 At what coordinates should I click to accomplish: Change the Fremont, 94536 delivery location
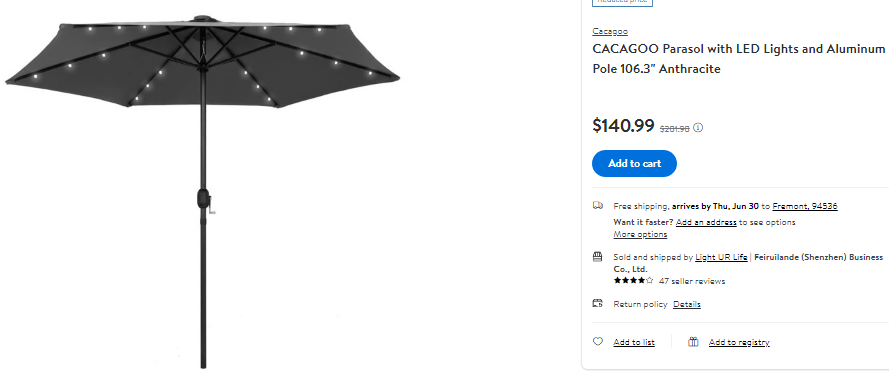click(805, 206)
